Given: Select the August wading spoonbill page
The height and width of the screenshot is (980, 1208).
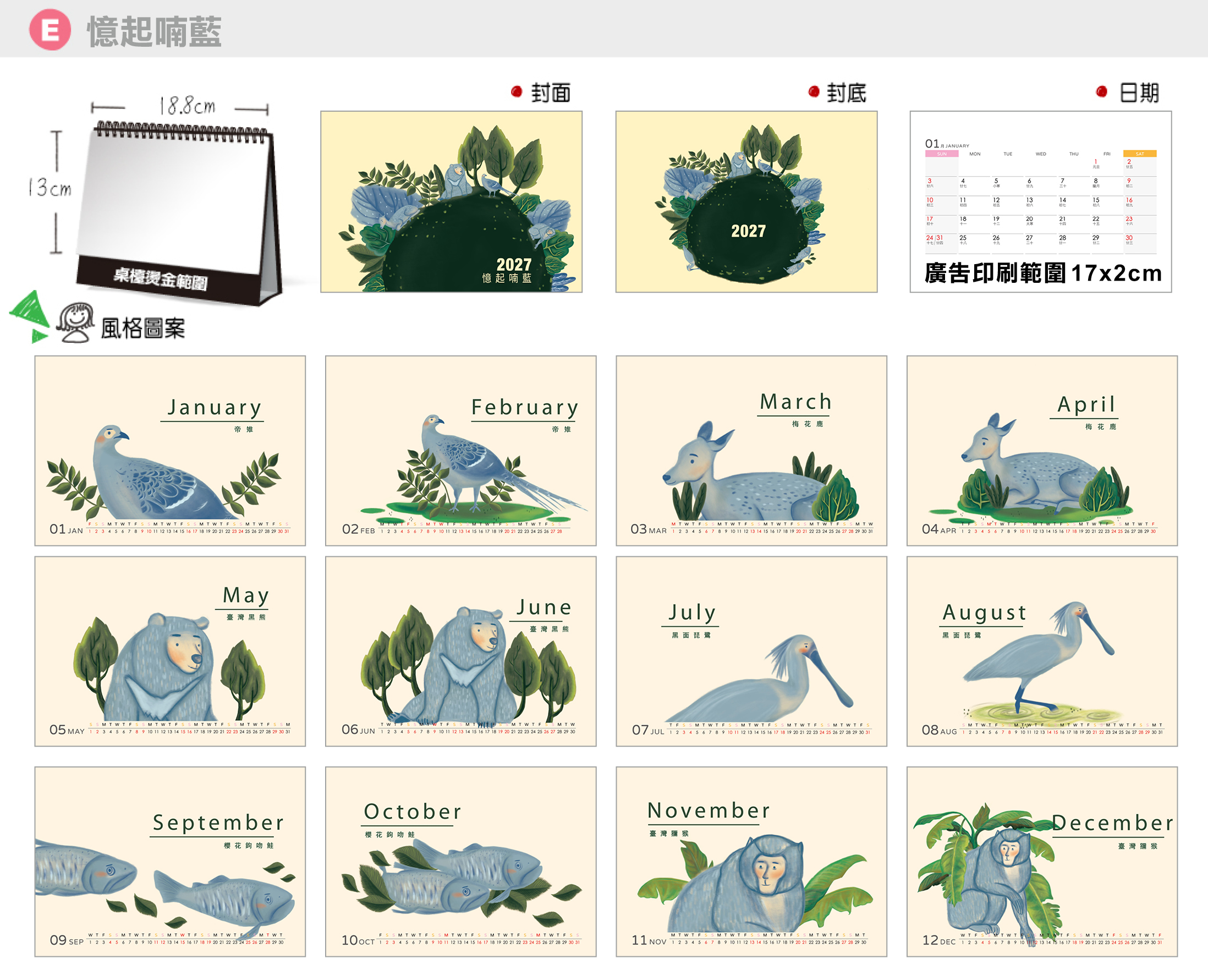Looking at the screenshot, I should (1042, 651).
